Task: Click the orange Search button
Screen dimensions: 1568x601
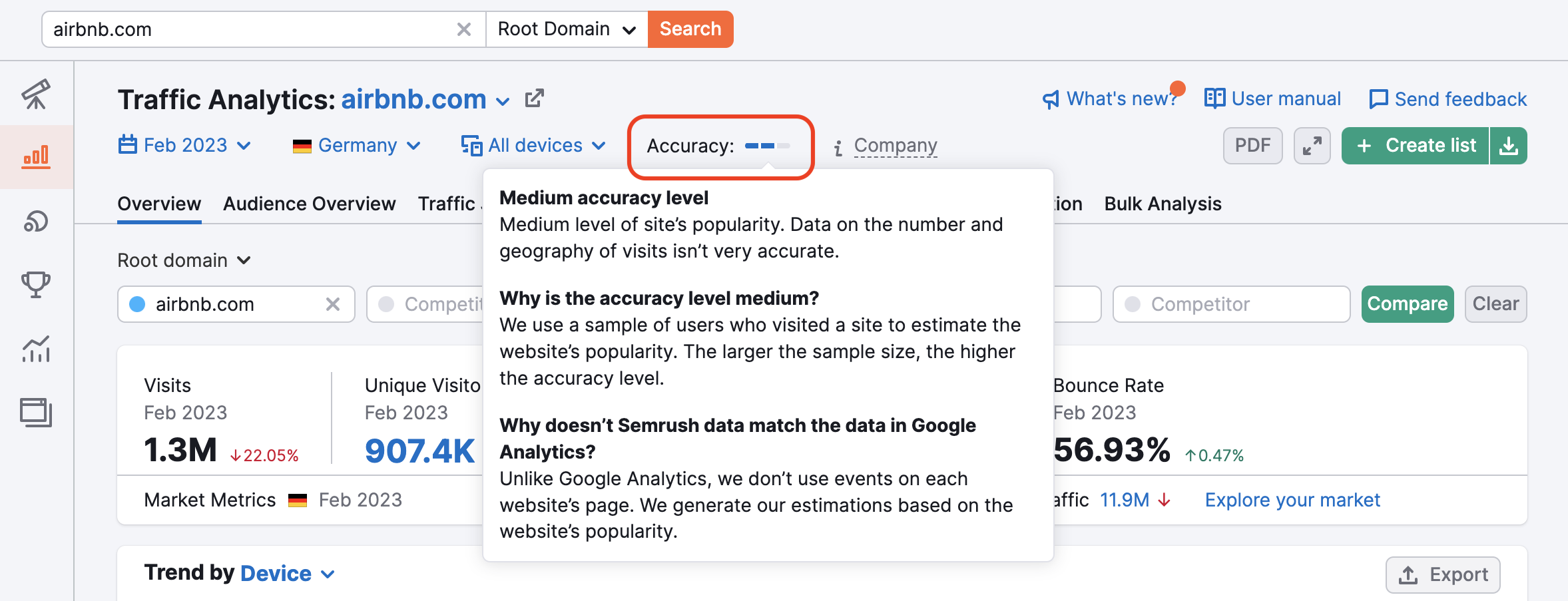Action: point(690,29)
